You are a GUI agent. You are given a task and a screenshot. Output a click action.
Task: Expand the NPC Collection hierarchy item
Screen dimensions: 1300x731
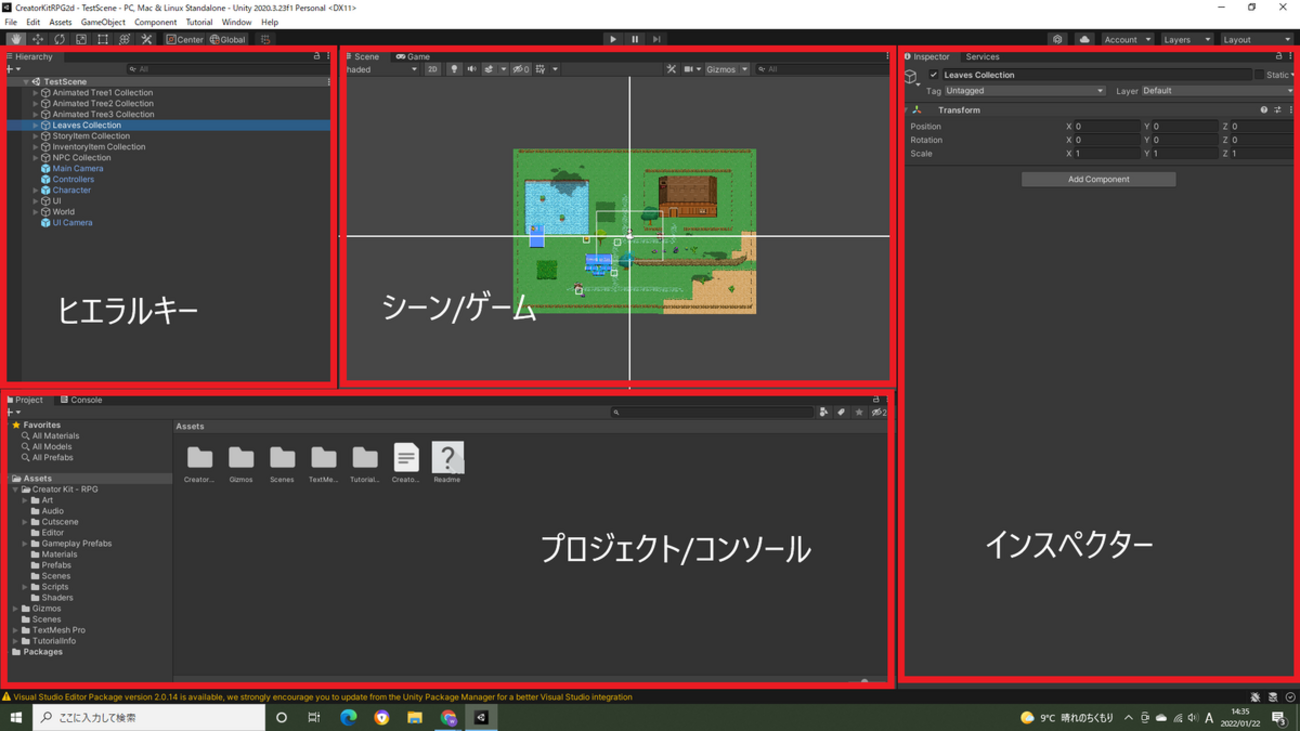coord(36,158)
